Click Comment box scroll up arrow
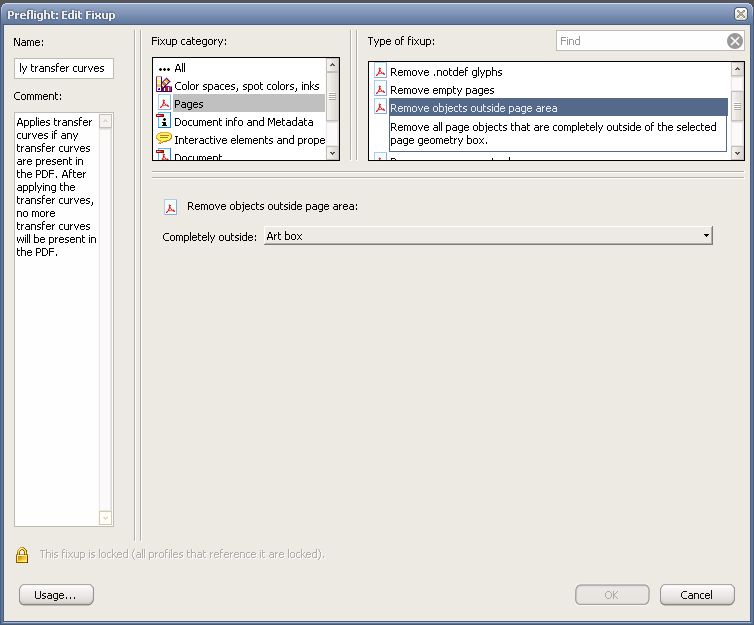 click(x=106, y=121)
